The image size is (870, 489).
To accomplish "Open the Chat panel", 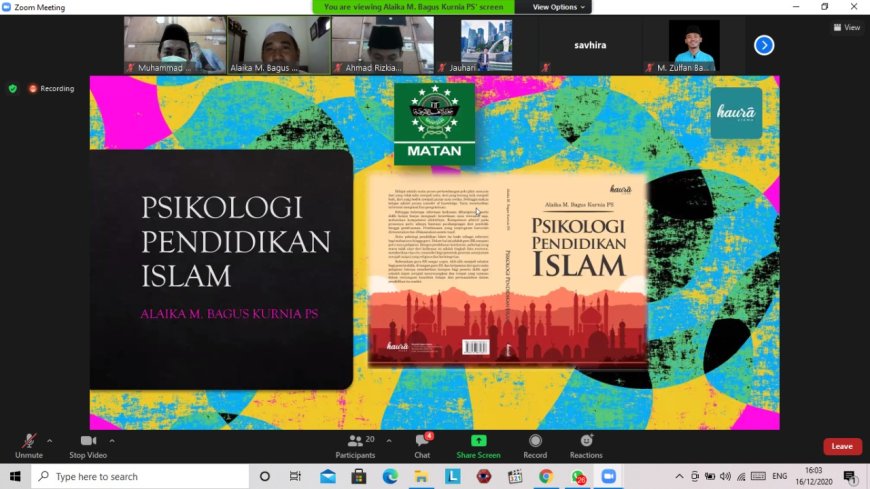I will point(422,446).
